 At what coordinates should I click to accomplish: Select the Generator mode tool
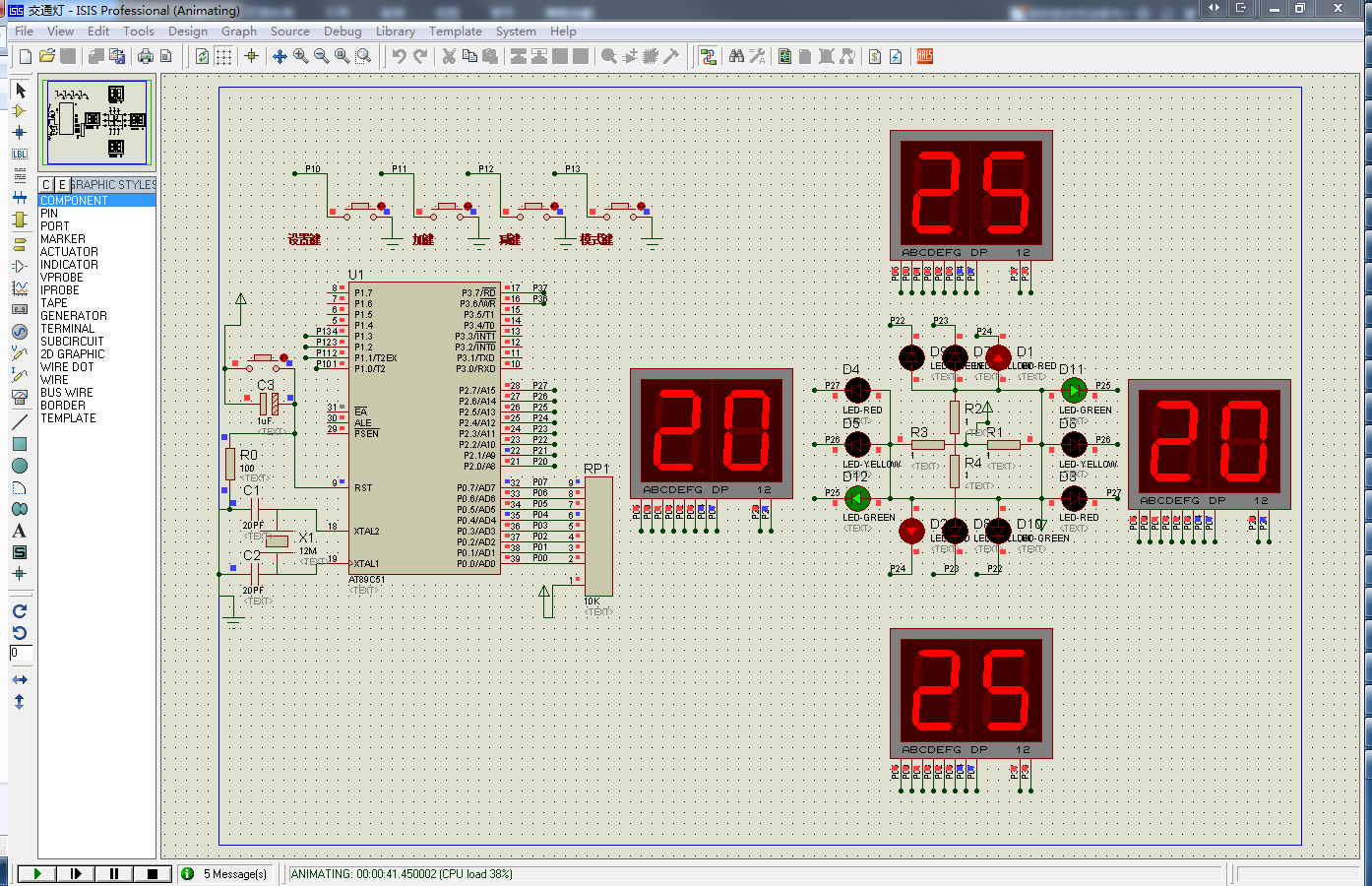click(x=20, y=332)
